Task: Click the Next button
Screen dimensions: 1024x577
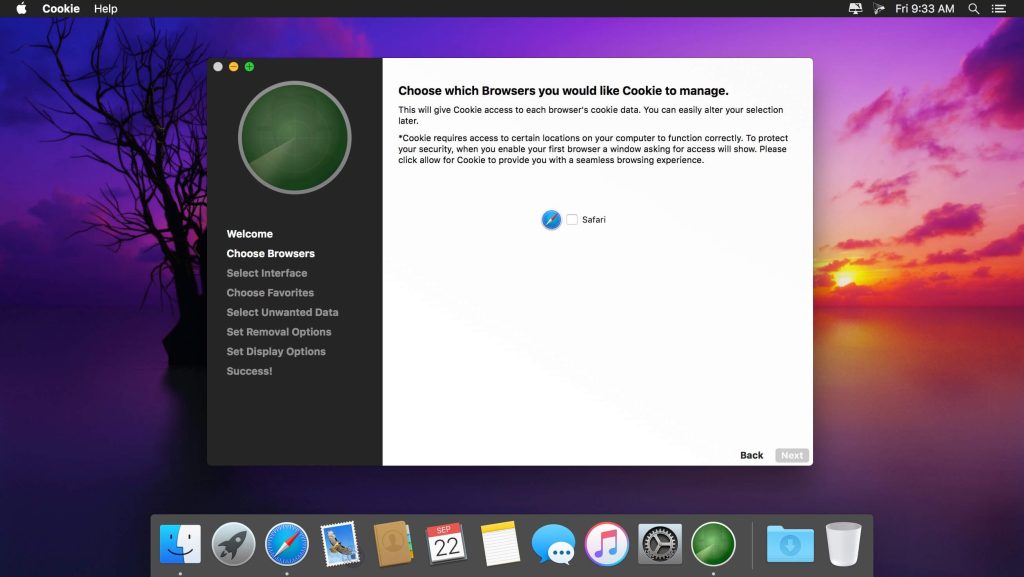Action: pyautogui.click(x=792, y=455)
